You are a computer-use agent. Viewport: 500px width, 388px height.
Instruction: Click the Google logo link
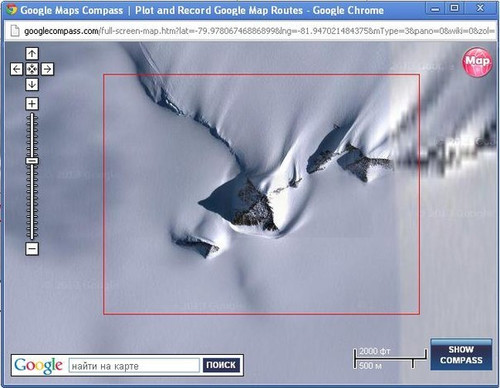38,366
